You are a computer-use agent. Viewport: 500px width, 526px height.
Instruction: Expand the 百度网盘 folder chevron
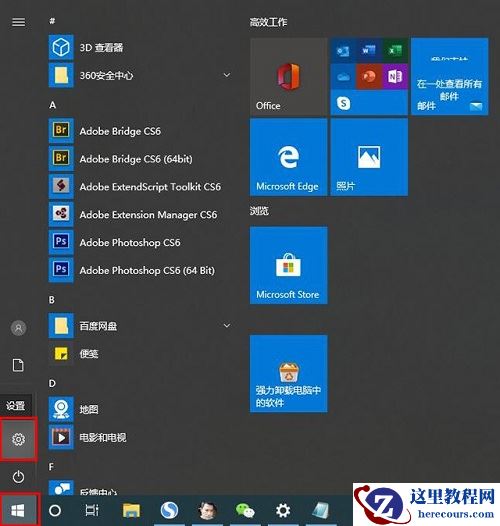[227, 325]
